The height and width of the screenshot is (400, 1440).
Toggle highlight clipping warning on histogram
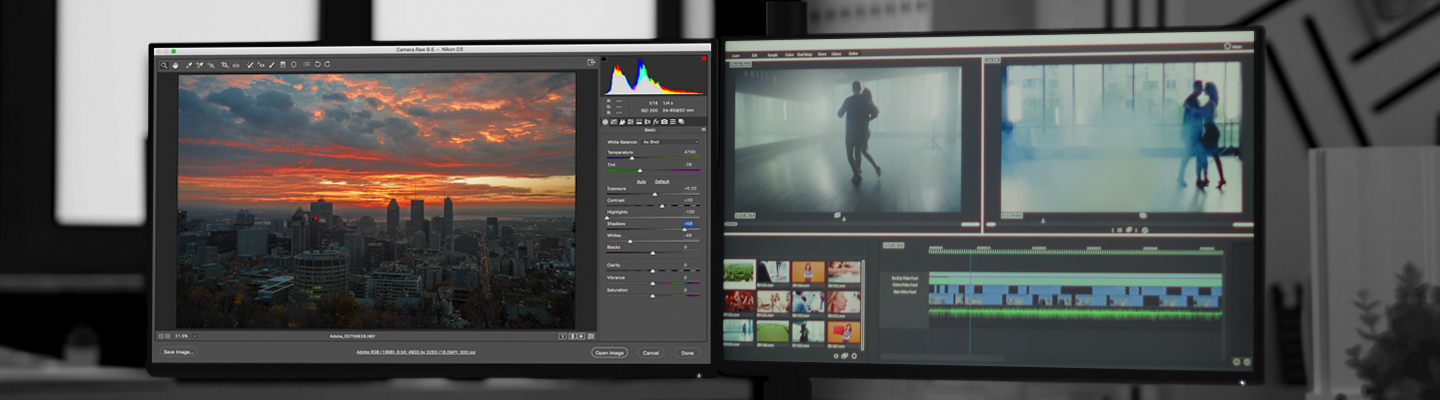[x=703, y=60]
